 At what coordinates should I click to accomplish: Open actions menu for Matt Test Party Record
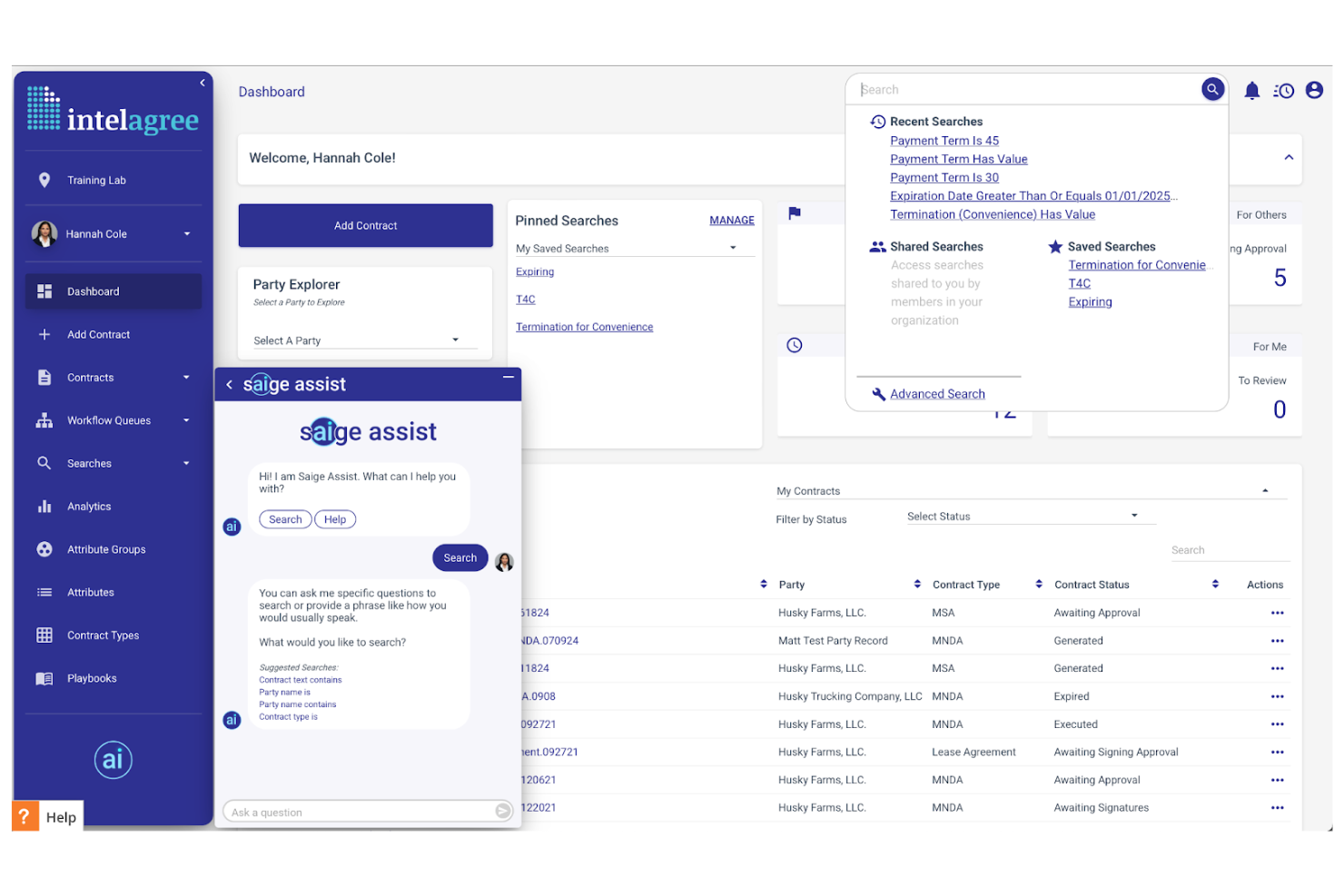point(1277,641)
